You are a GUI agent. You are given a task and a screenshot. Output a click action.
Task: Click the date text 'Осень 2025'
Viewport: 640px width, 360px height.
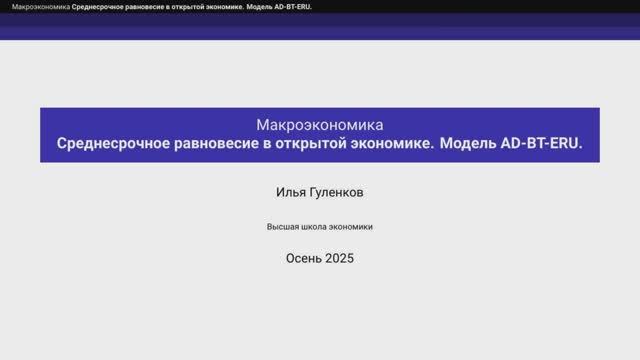click(x=320, y=258)
